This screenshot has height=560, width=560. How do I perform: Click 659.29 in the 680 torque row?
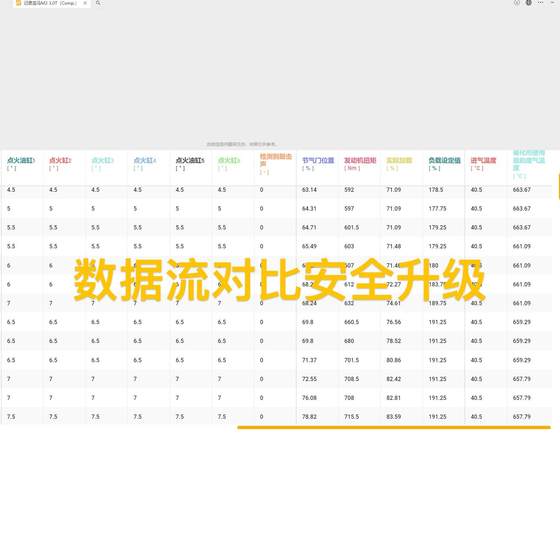(522, 341)
